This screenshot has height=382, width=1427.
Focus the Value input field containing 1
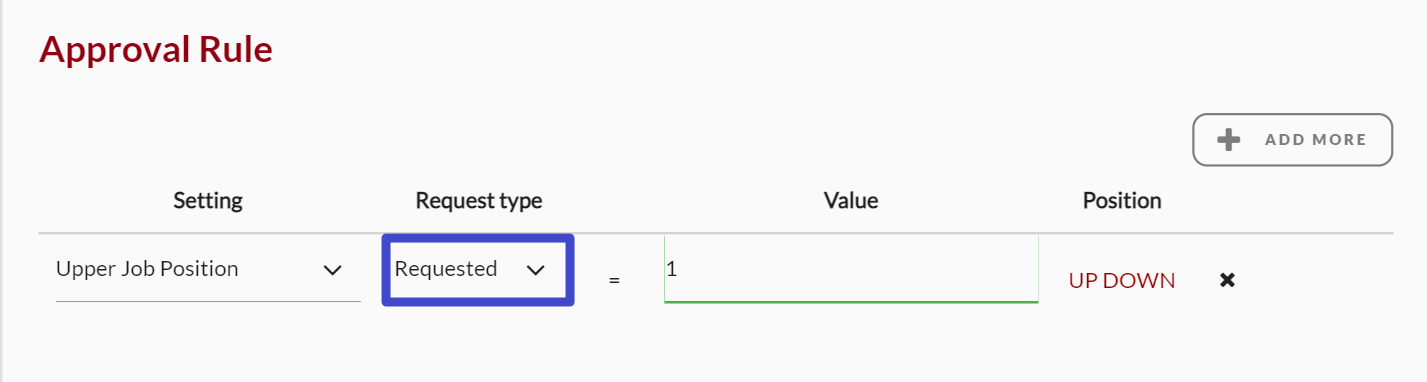[x=851, y=269]
